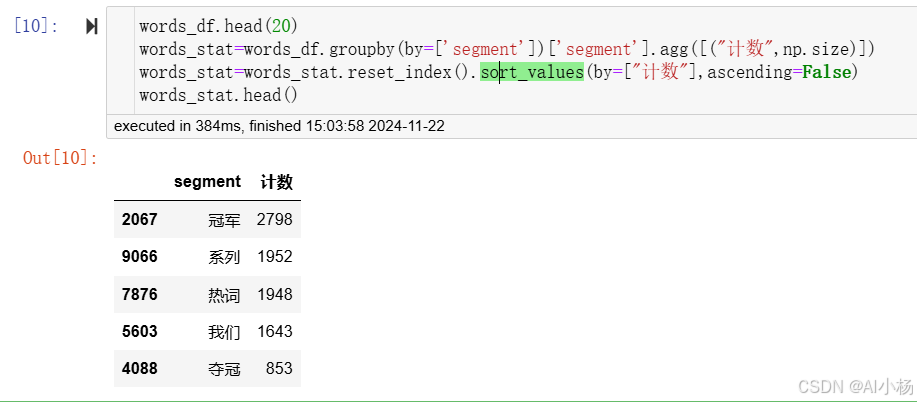This screenshot has height=402, width=917.
Task: Click the execution time status text
Action: [279, 126]
